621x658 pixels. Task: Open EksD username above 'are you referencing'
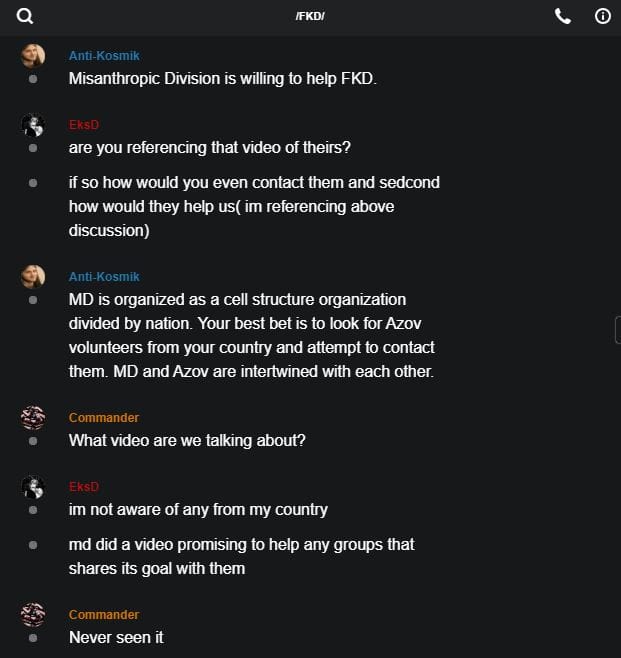(x=84, y=125)
